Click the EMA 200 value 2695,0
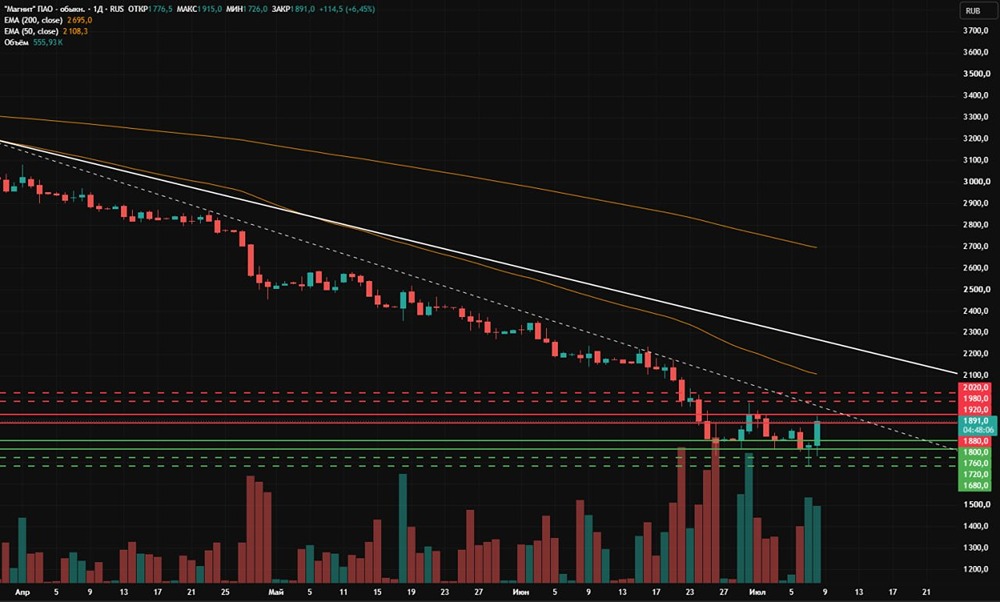The height and width of the screenshot is (602, 1000). [79, 20]
